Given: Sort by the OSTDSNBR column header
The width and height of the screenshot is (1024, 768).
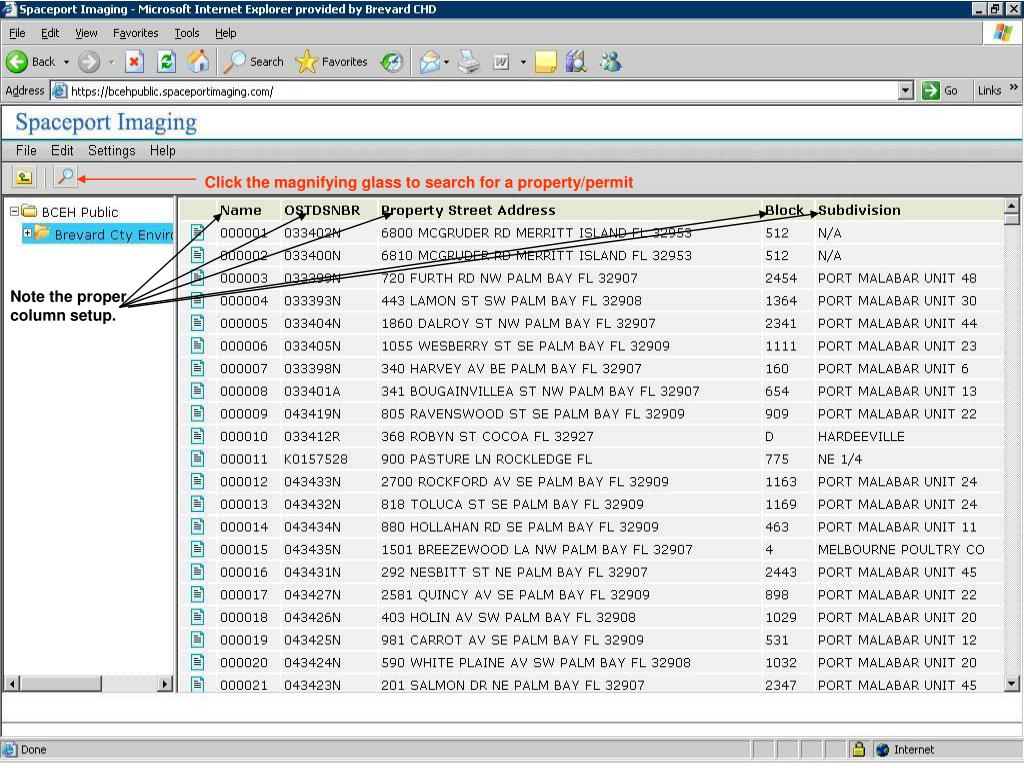Looking at the screenshot, I should pos(322,210).
